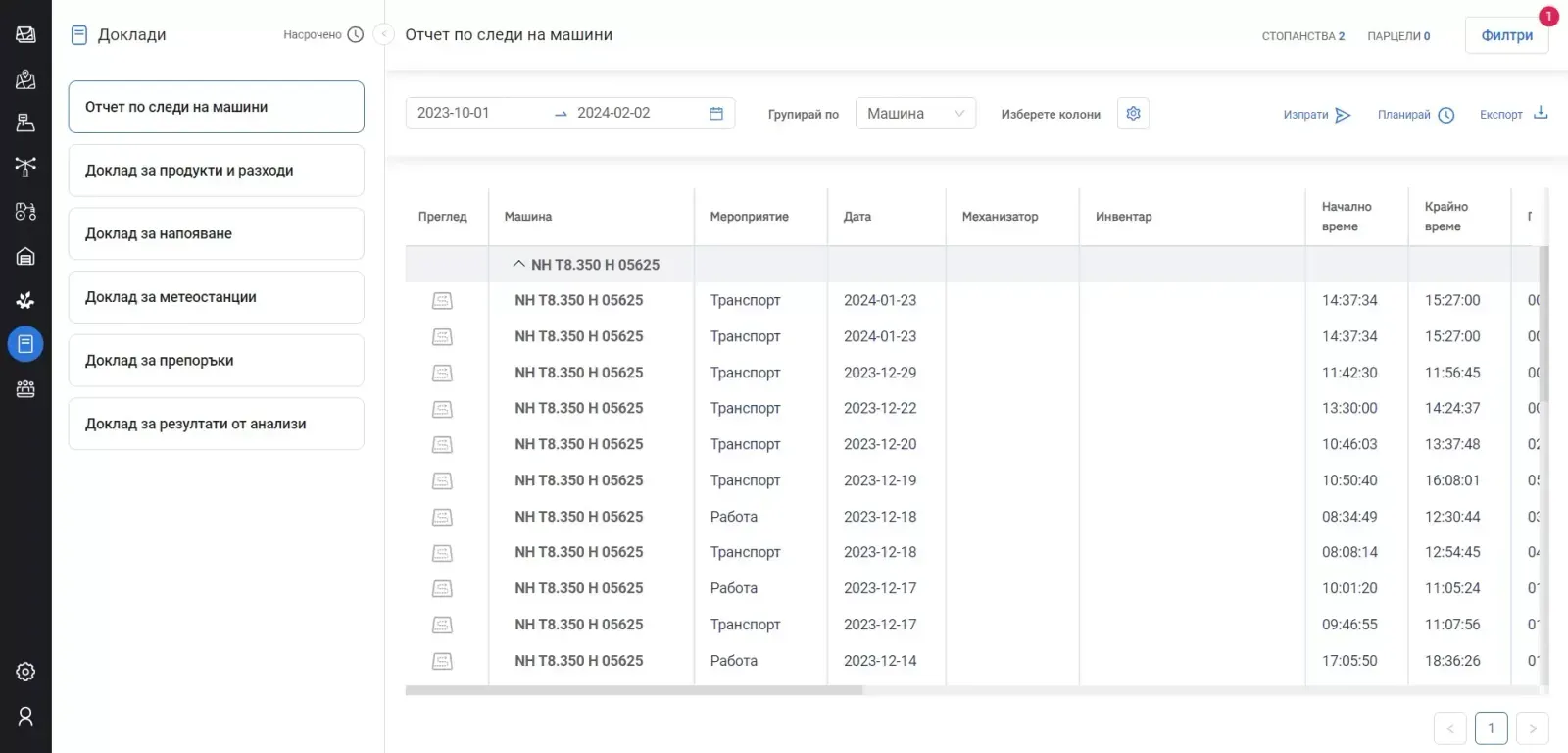Open the Филтри button
Screen dimensions: 1568x753
coord(1506,35)
